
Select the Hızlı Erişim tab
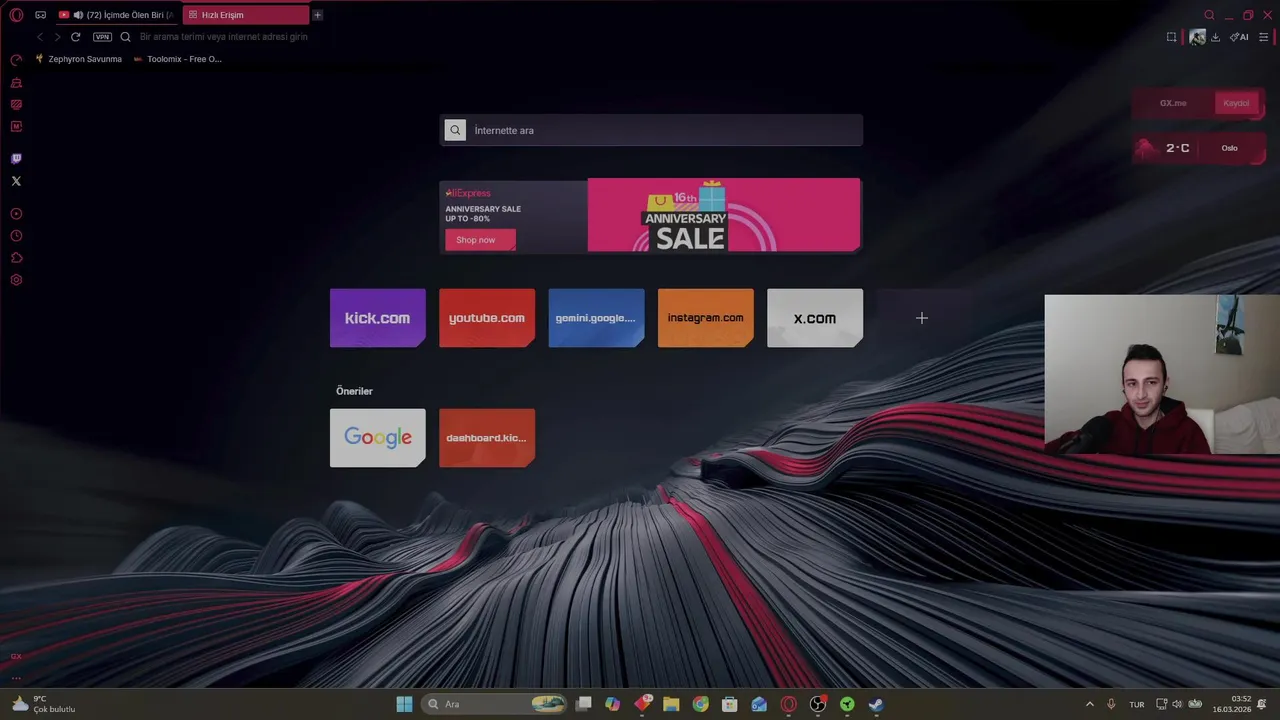tap(246, 15)
